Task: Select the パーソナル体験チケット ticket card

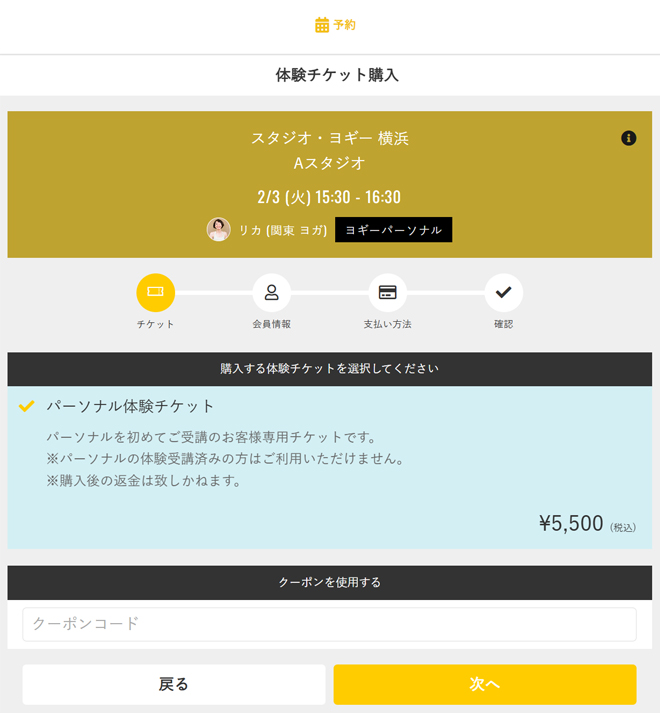Action: [x=329, y=467]
